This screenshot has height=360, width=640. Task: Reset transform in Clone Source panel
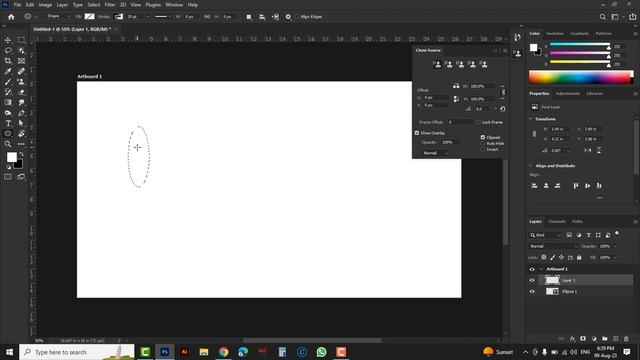coord(502,109)
